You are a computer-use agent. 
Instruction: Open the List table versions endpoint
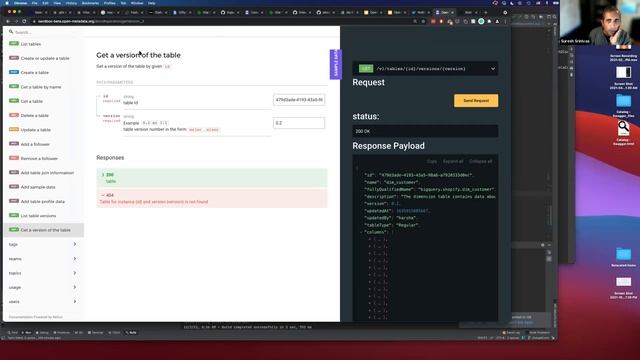43,216
